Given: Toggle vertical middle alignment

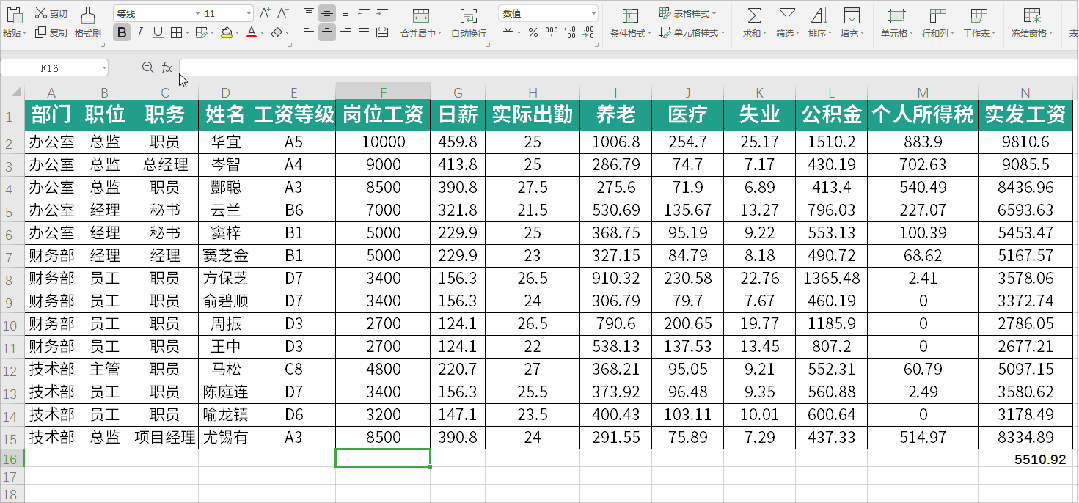Looking at the screenshot, I should tap(327, 13).
